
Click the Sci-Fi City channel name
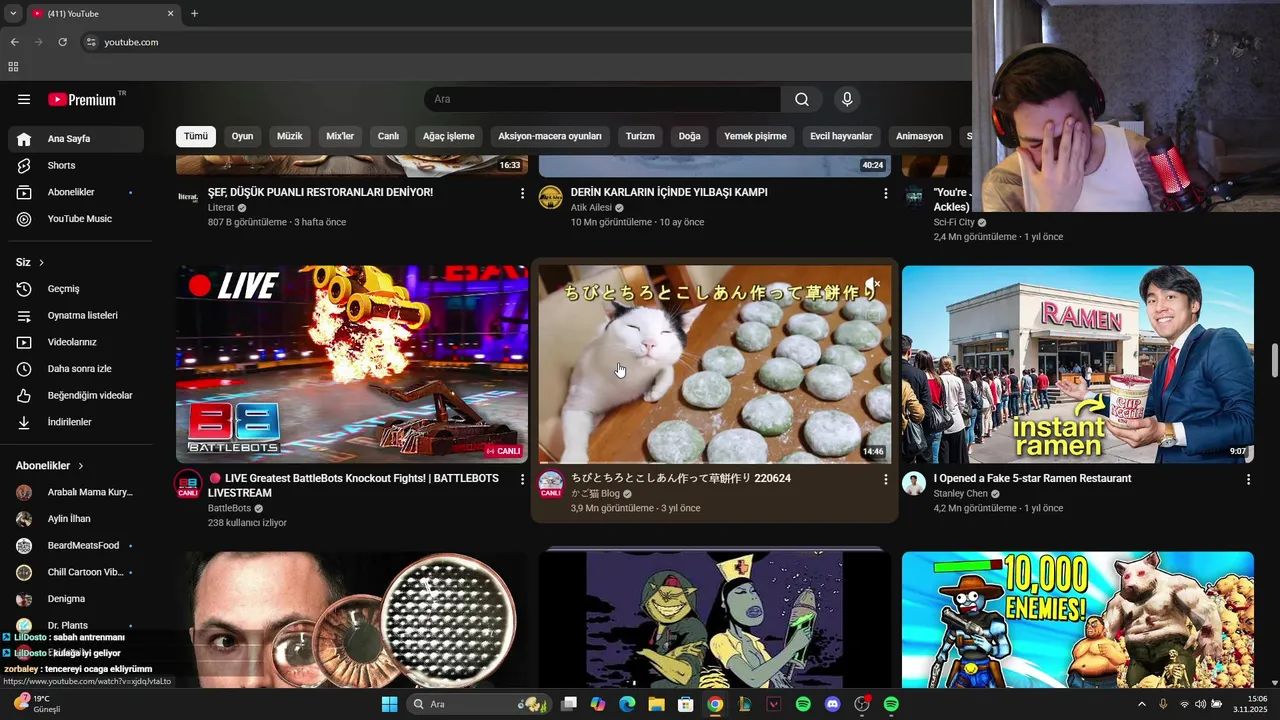(x=954, y=222)
